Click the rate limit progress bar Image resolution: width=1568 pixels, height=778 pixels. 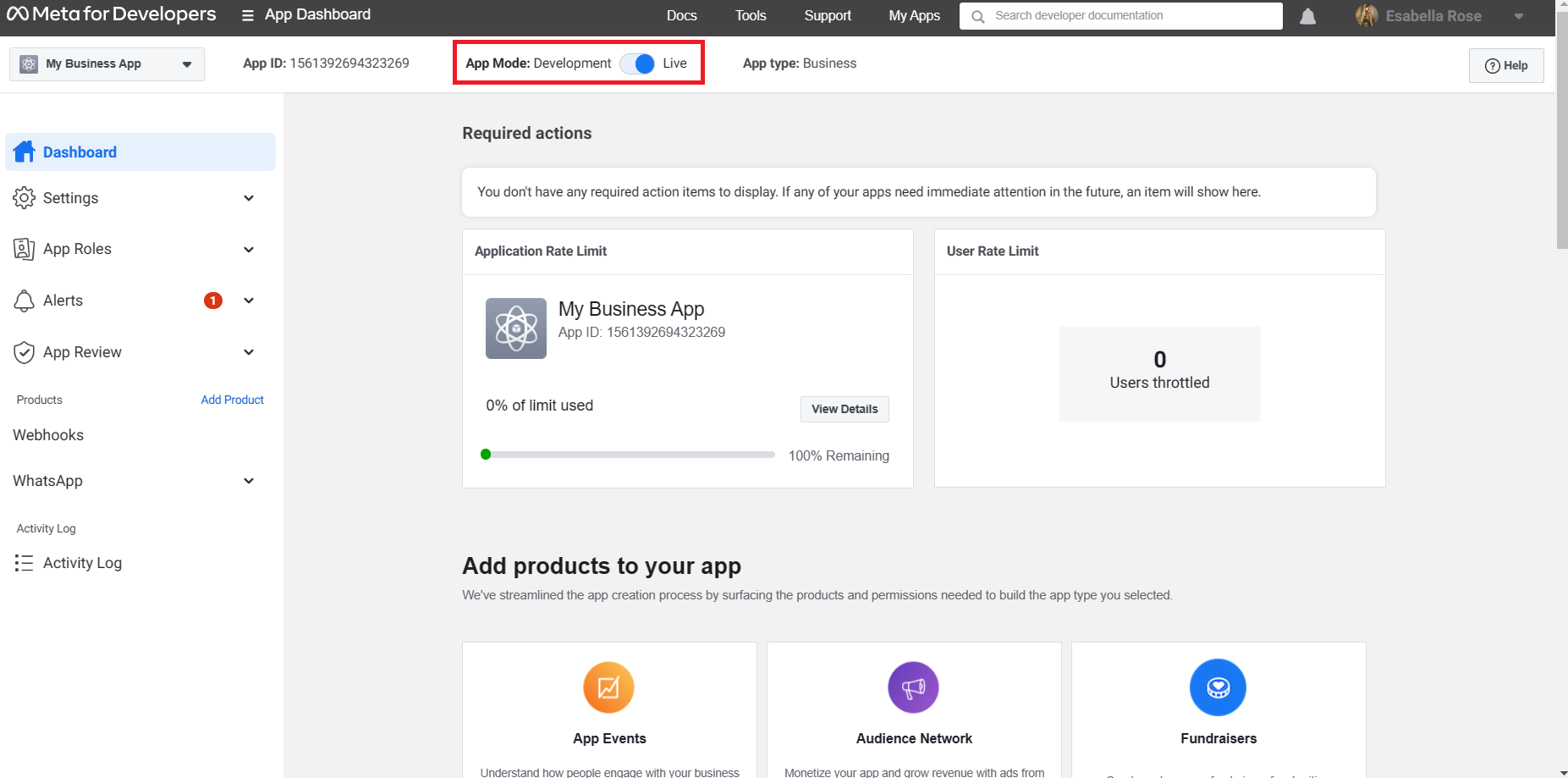627,455
